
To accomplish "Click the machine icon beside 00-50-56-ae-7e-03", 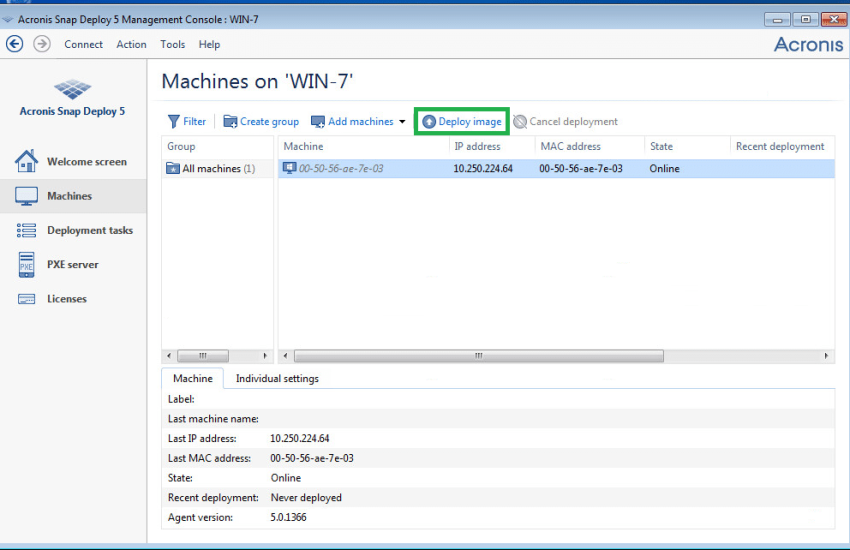I will point(289,168).
